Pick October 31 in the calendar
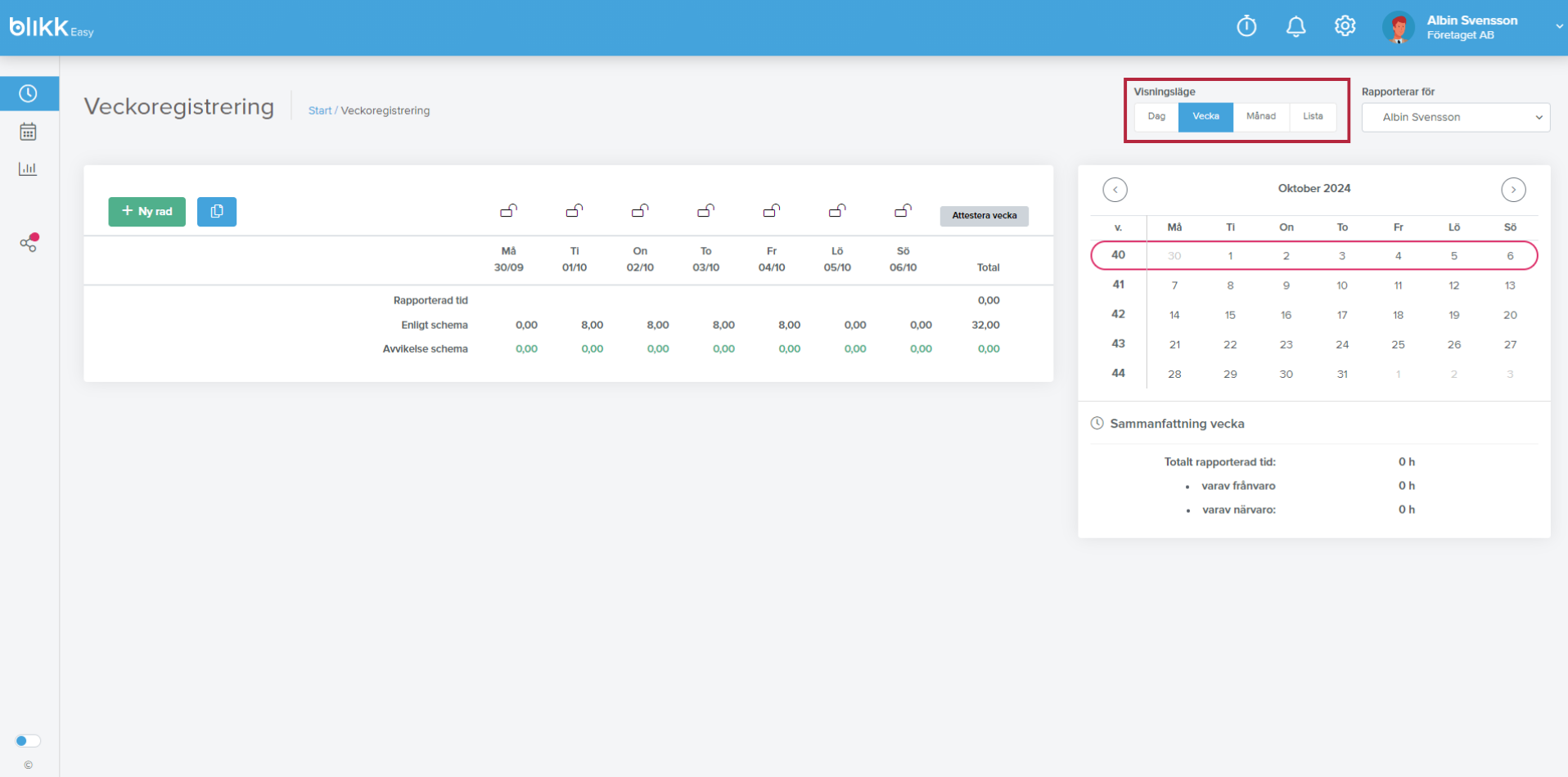Image resolution: width=1568 pixels, height=777 pixels. (x=1342, y=374)
